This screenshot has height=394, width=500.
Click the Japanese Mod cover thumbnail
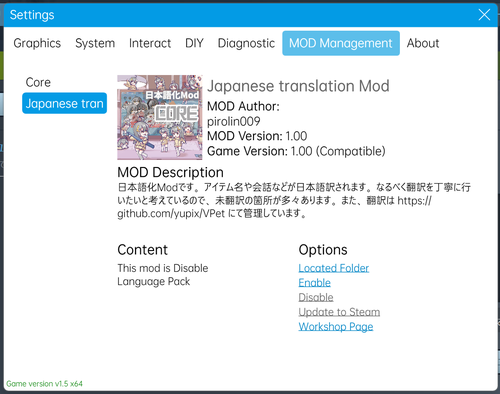pos(160,117)
